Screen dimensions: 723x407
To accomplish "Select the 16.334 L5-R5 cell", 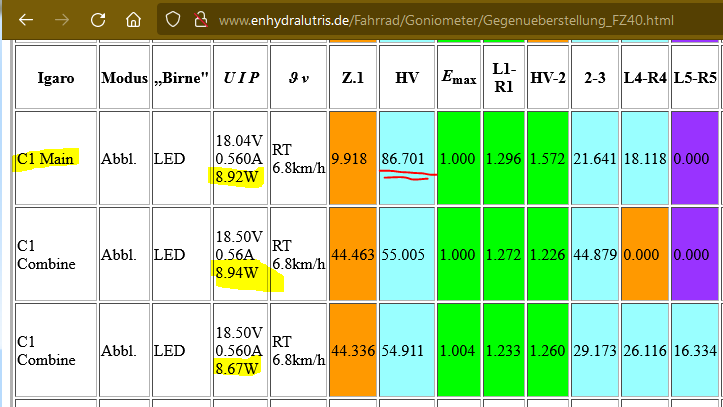I will point(695,350).
